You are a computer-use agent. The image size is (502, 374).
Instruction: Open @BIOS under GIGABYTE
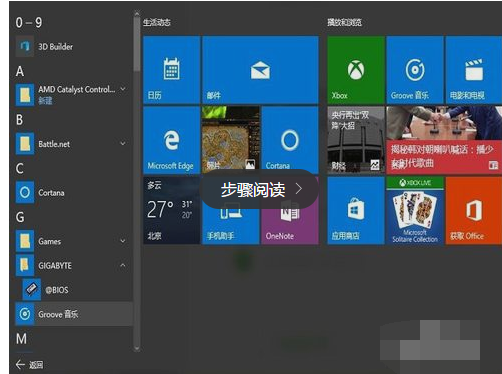click(77, 290)
